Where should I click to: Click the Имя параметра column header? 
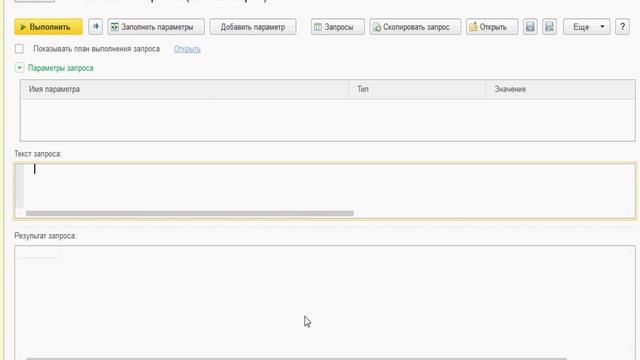[x=184, y=89]
